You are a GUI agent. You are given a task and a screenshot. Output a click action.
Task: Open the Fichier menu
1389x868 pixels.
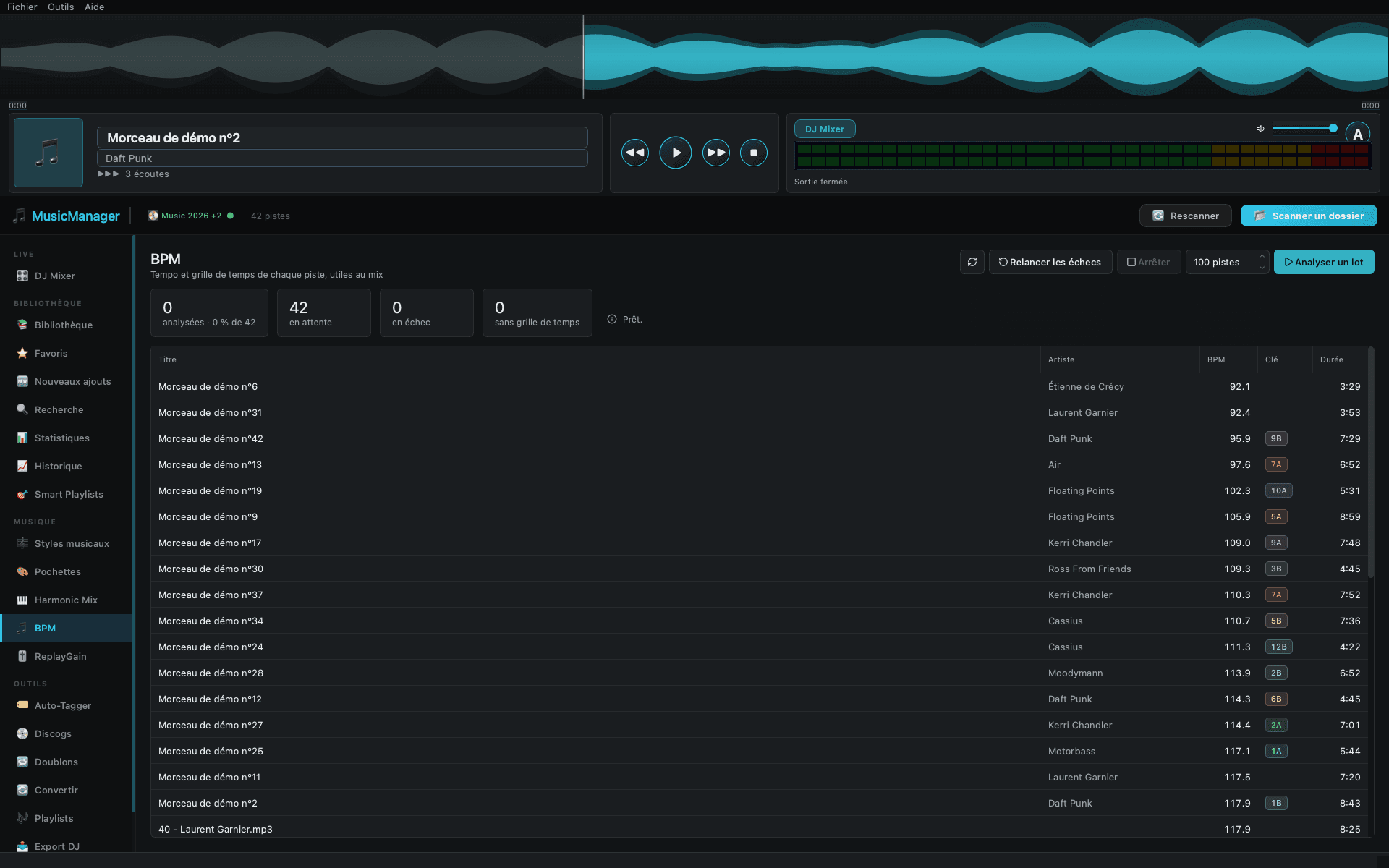22,7
